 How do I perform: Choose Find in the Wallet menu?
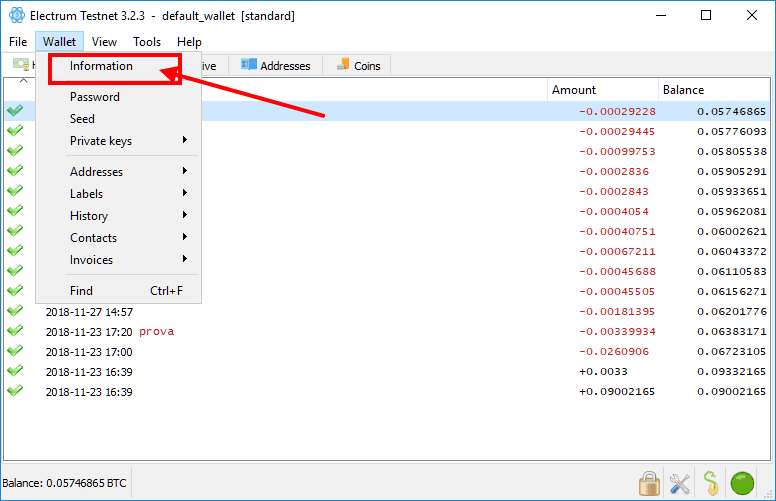118,290
